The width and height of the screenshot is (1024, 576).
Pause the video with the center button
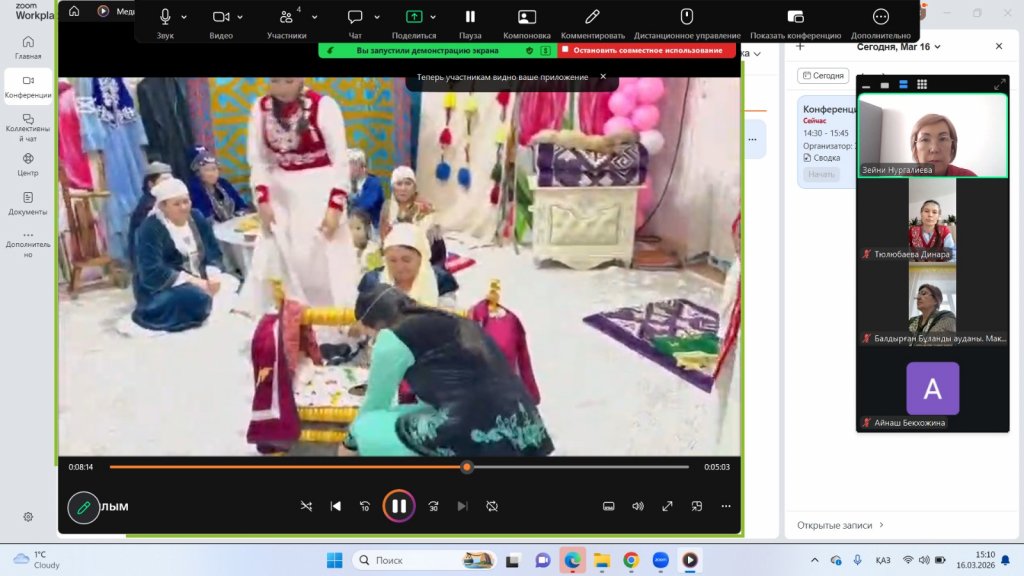tap(398, 506)
